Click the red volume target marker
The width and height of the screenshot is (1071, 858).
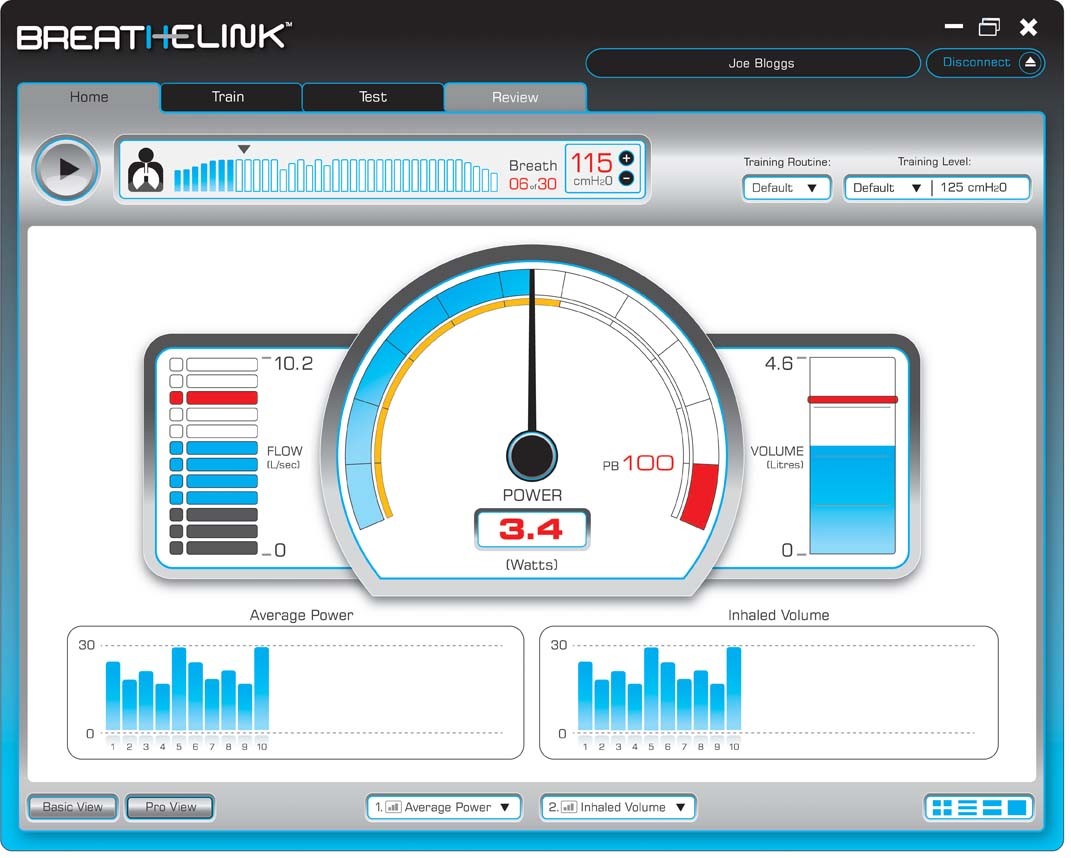(852, 400)
